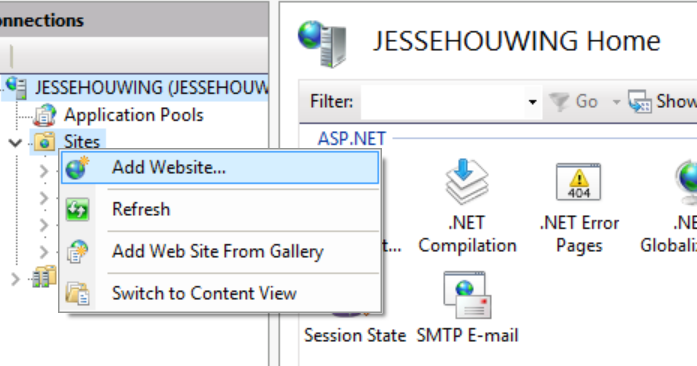This screenshot has height=366, width=697.
Task: Click the Session State label
Action: coord(355,336)
